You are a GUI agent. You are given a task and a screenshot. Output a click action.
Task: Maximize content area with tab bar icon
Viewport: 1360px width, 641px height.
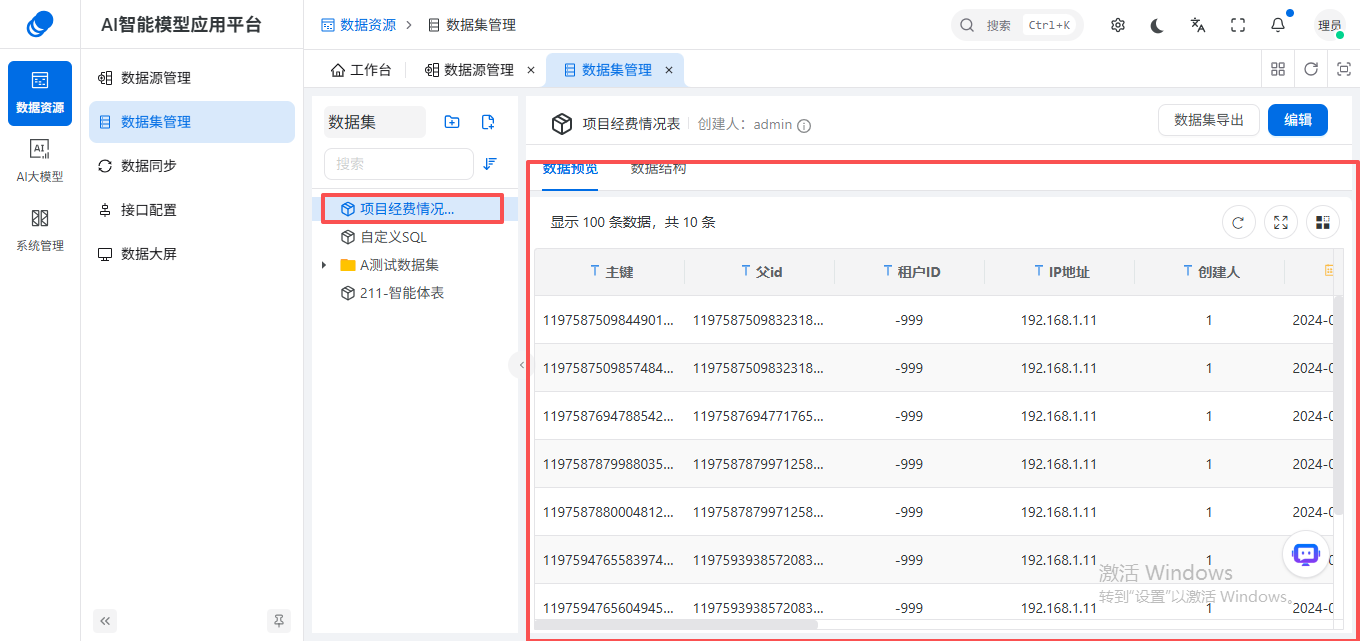[x=1344, y=69]
